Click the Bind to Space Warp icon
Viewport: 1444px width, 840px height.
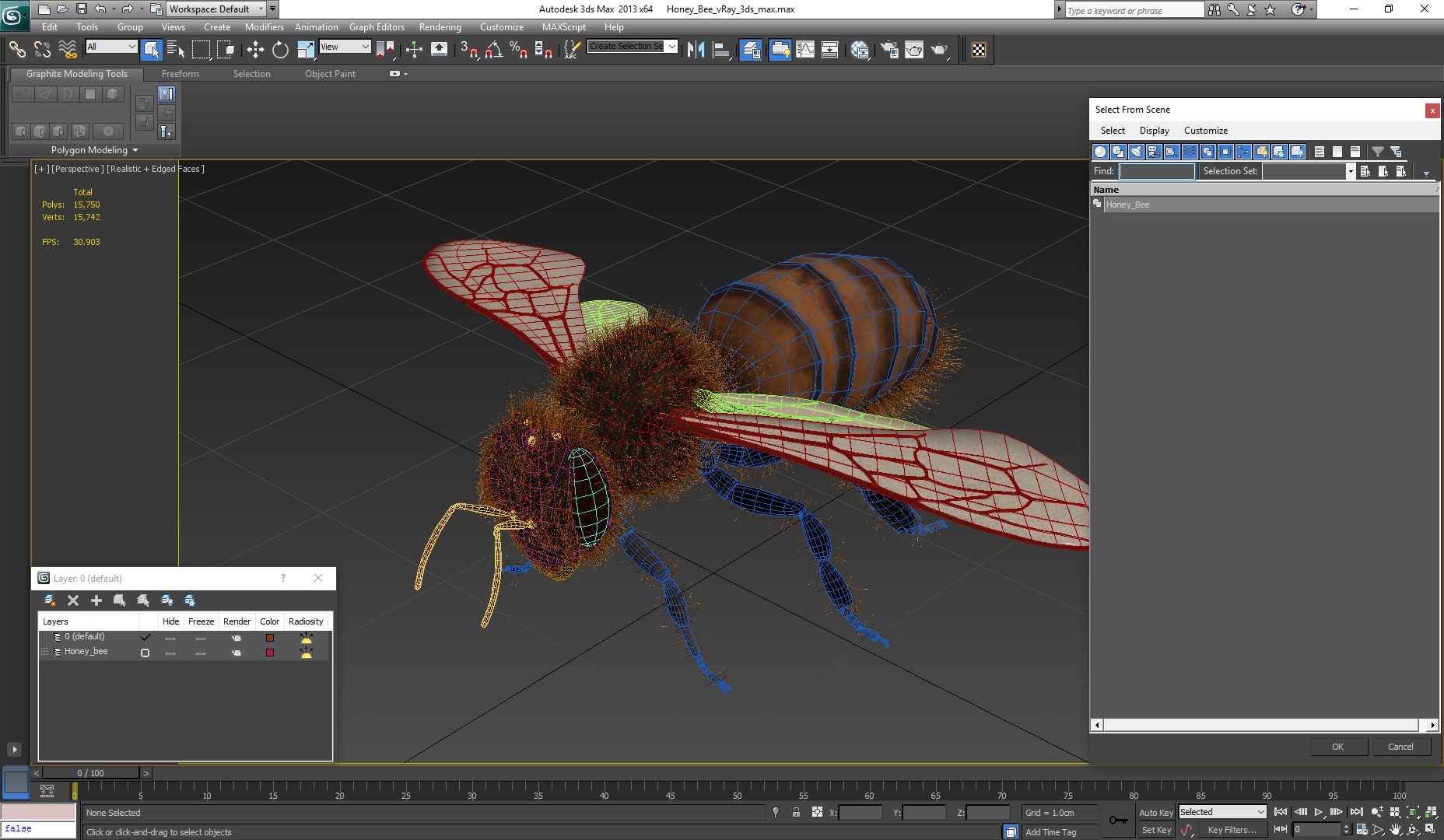(x=68, y=50)
